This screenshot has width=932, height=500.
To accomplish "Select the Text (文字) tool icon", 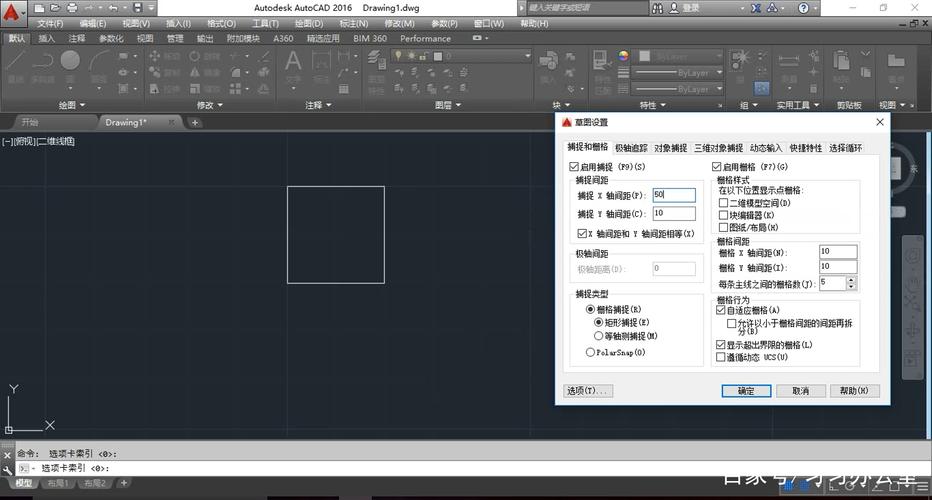I will tap(293, 62).
